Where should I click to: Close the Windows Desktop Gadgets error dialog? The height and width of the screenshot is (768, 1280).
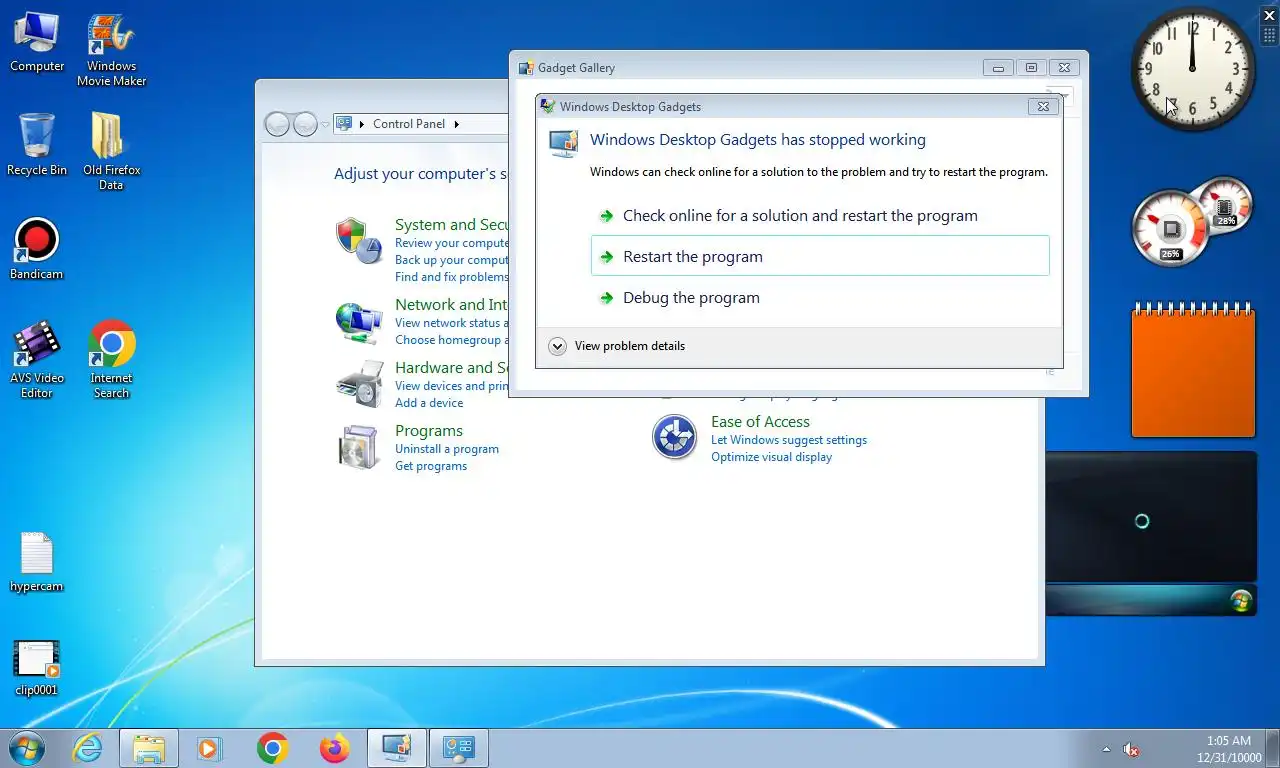tap(1043, 106)
